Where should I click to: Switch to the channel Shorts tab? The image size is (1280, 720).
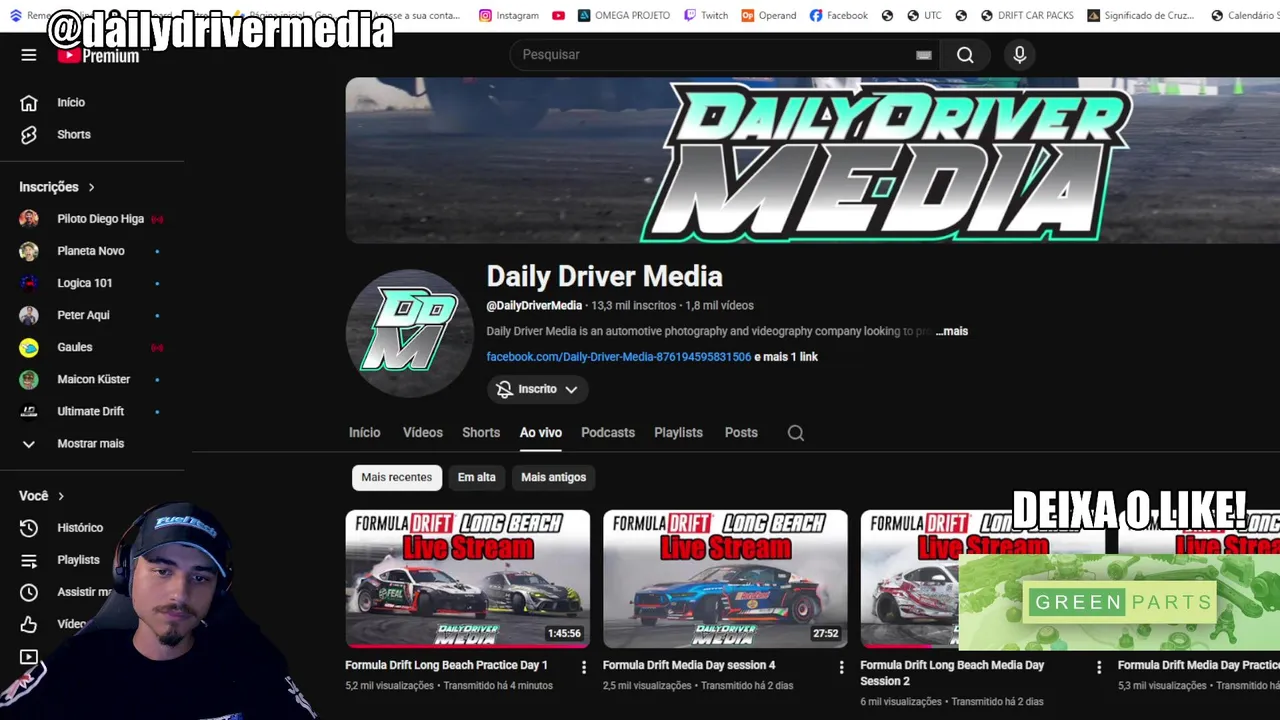(x=481, y=432)
